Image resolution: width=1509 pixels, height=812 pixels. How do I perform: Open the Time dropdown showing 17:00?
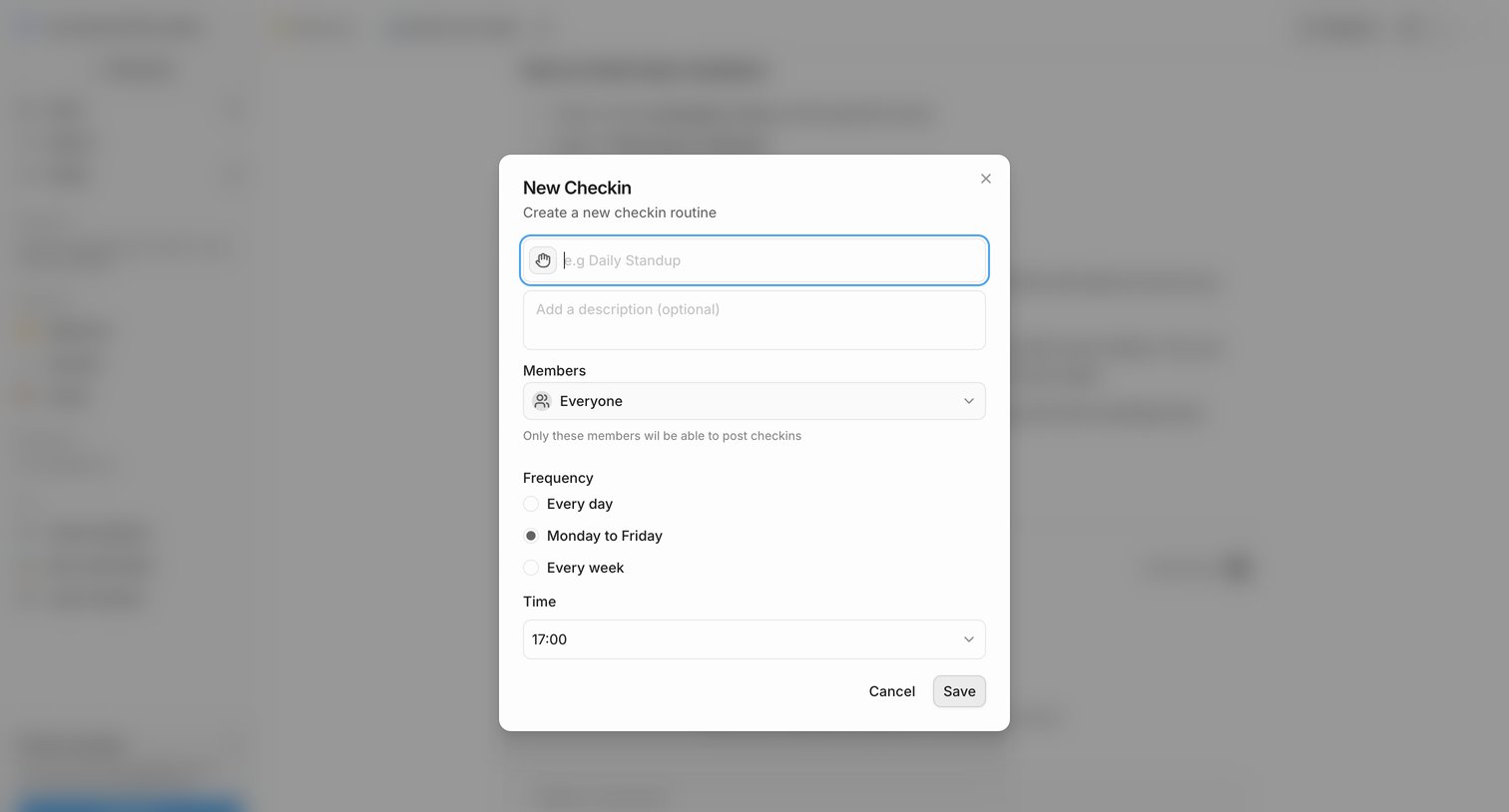tap(754, 639)
